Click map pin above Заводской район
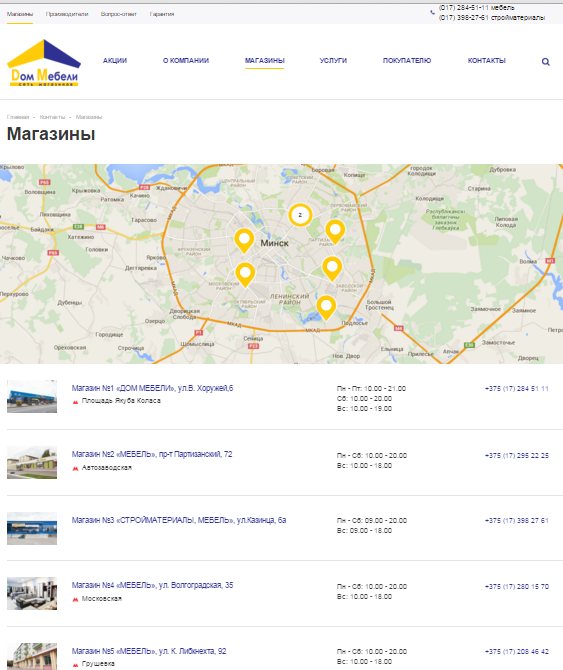 coord(332,269)
